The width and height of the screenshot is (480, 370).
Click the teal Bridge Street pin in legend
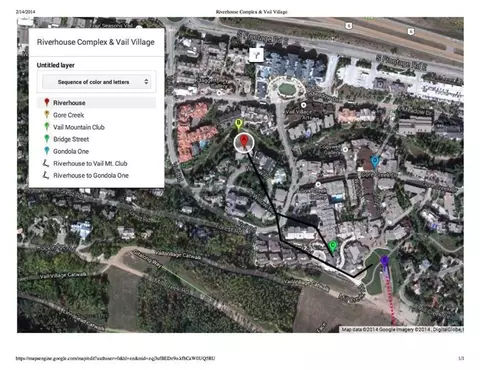[47, 139]
